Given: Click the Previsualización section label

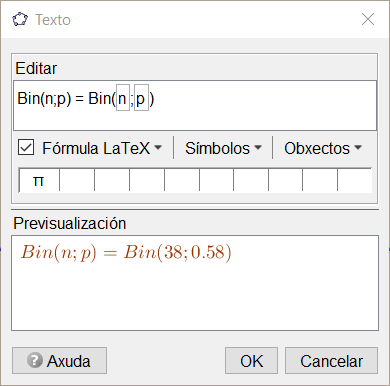Looking at the screenshot, I should pos(70,223).
